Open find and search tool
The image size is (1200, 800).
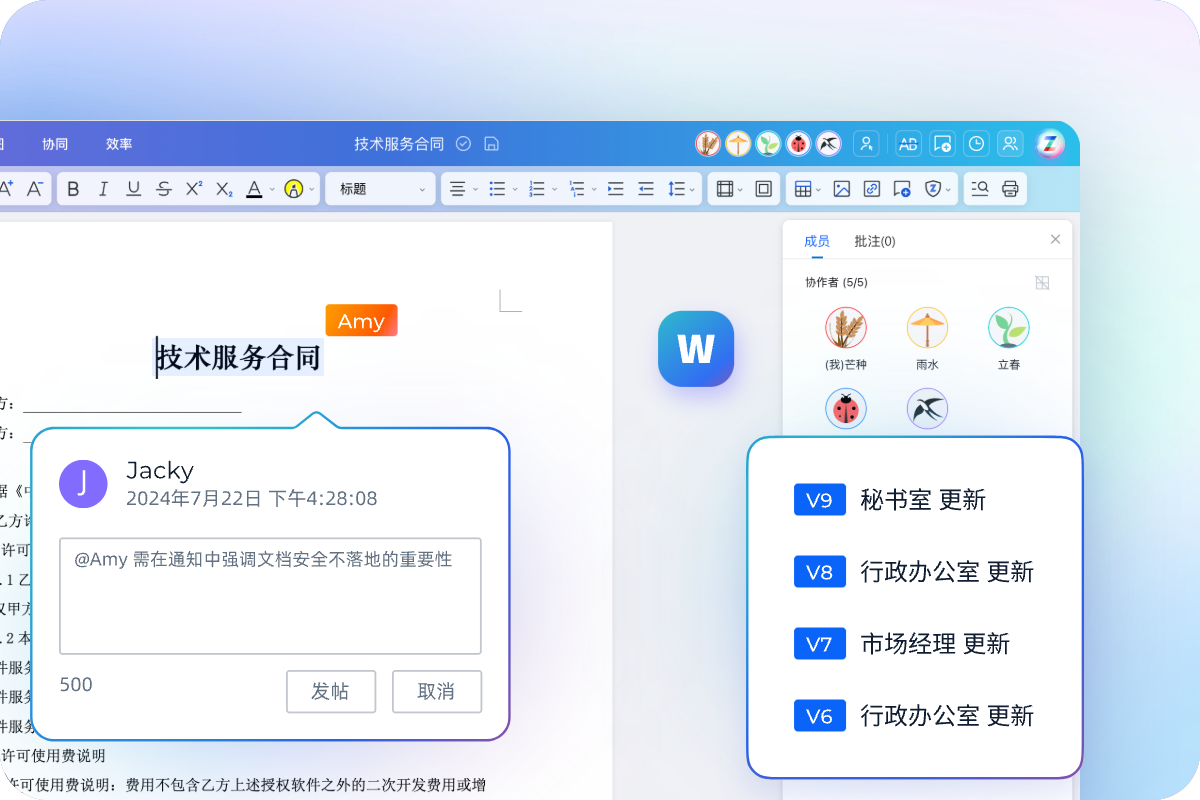pos(980,189)
